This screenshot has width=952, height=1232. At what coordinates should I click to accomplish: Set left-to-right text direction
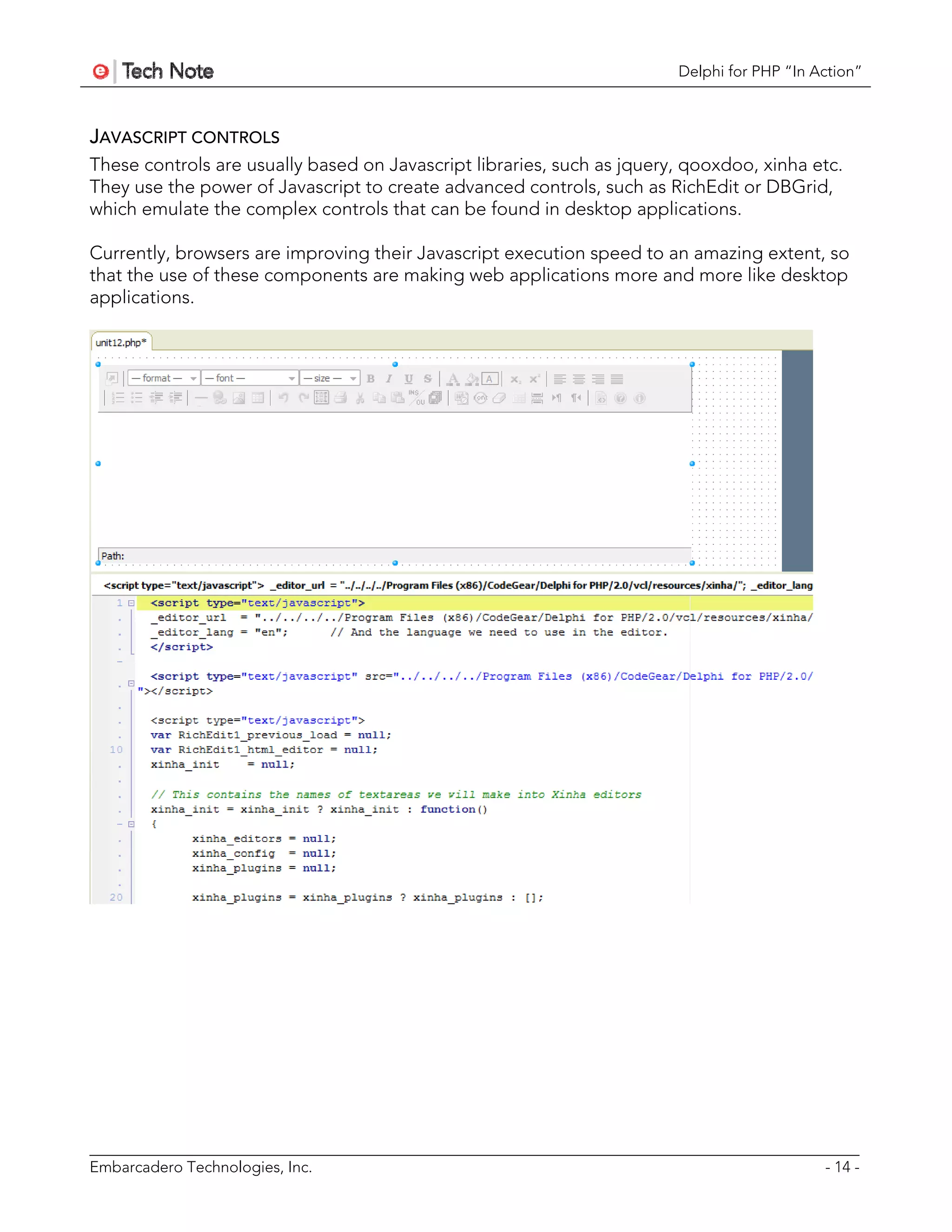pyautogui.click(x=557, y=398)
